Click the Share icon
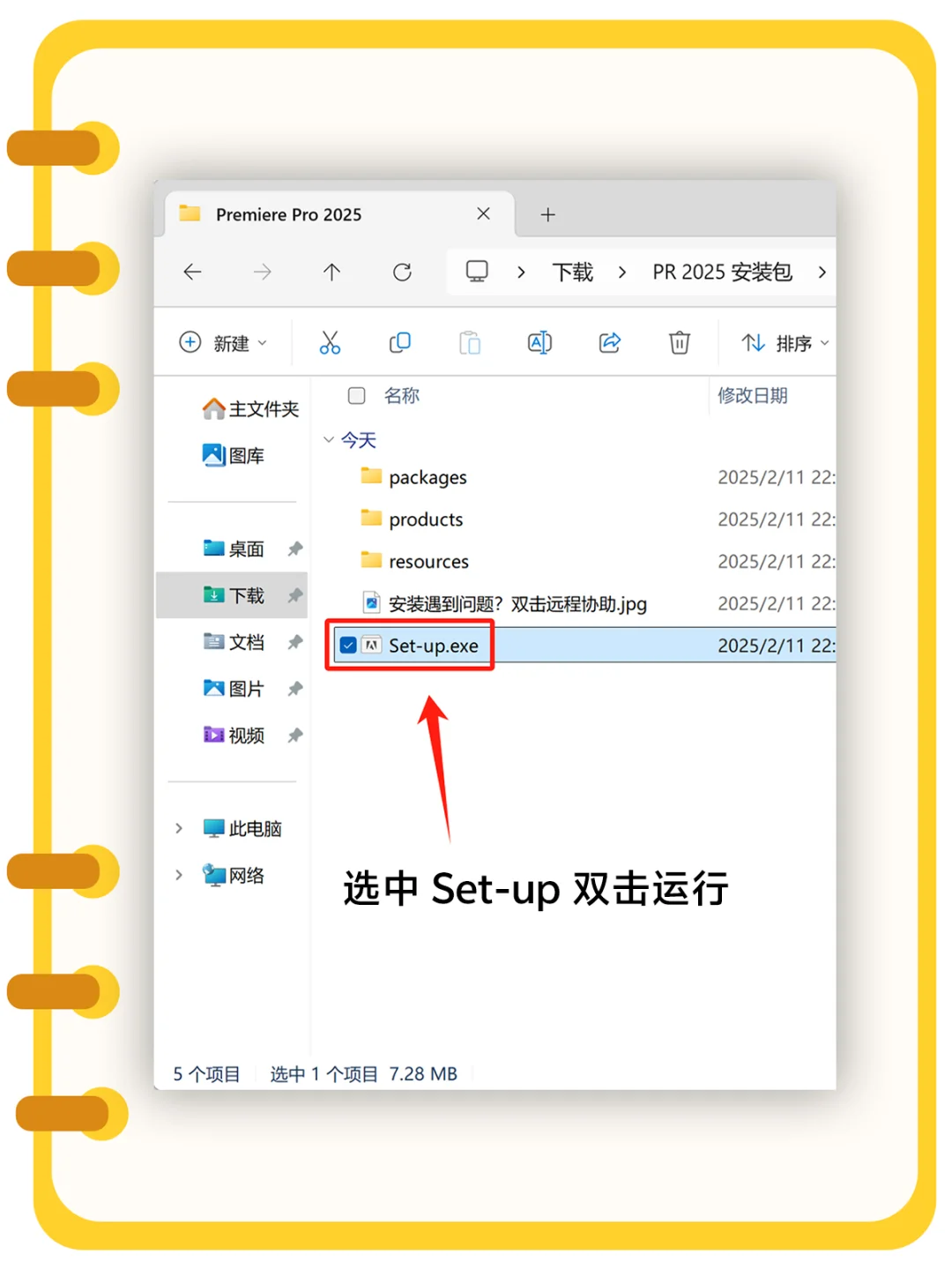The height and width of the screenshot is (1270, 952). click(x=609, y=343)
